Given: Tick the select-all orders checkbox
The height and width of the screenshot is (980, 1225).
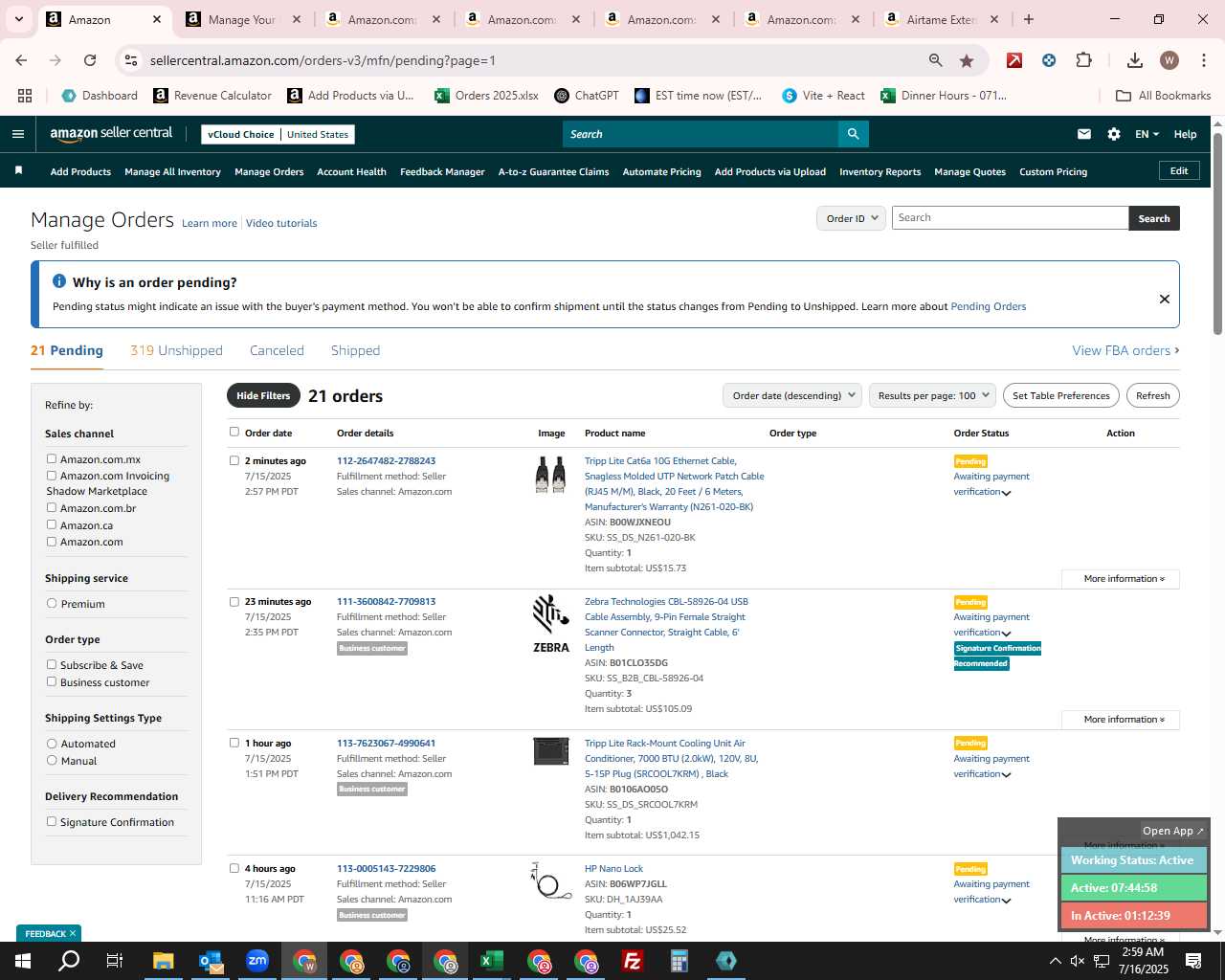Looking at the screenshot, I should tap(234, 432).
